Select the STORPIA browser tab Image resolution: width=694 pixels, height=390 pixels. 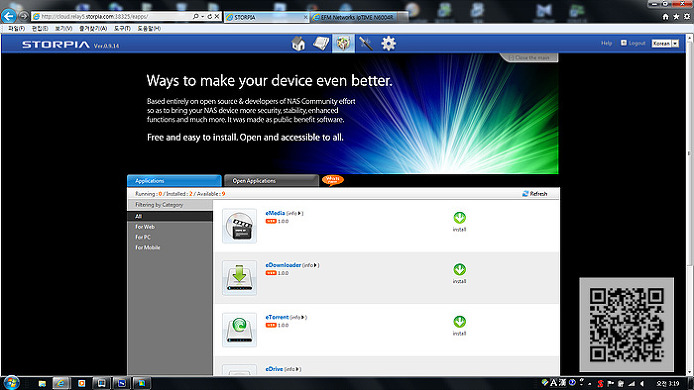pyautogui.click(x=266, y=17)
